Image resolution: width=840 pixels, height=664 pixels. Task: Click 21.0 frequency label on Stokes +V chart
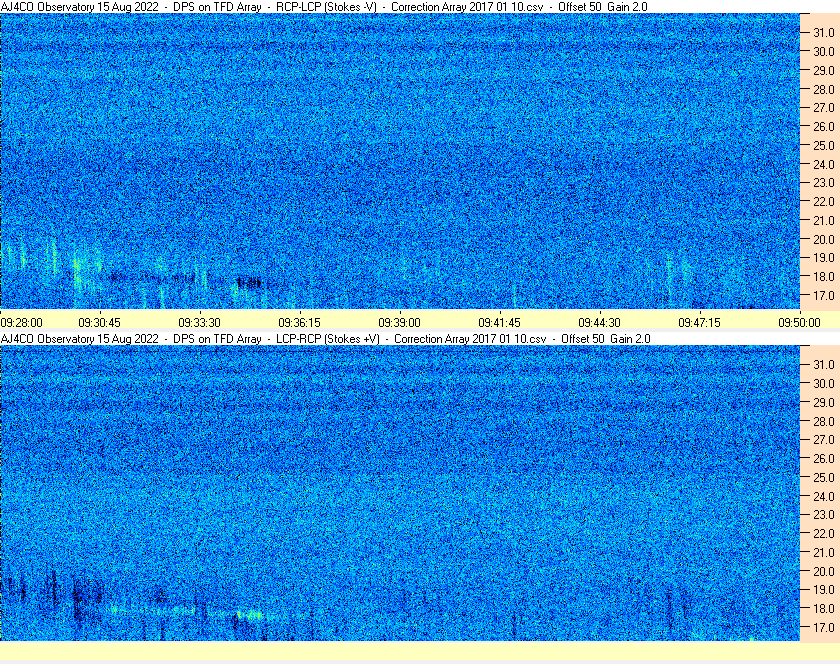point(824,553)
